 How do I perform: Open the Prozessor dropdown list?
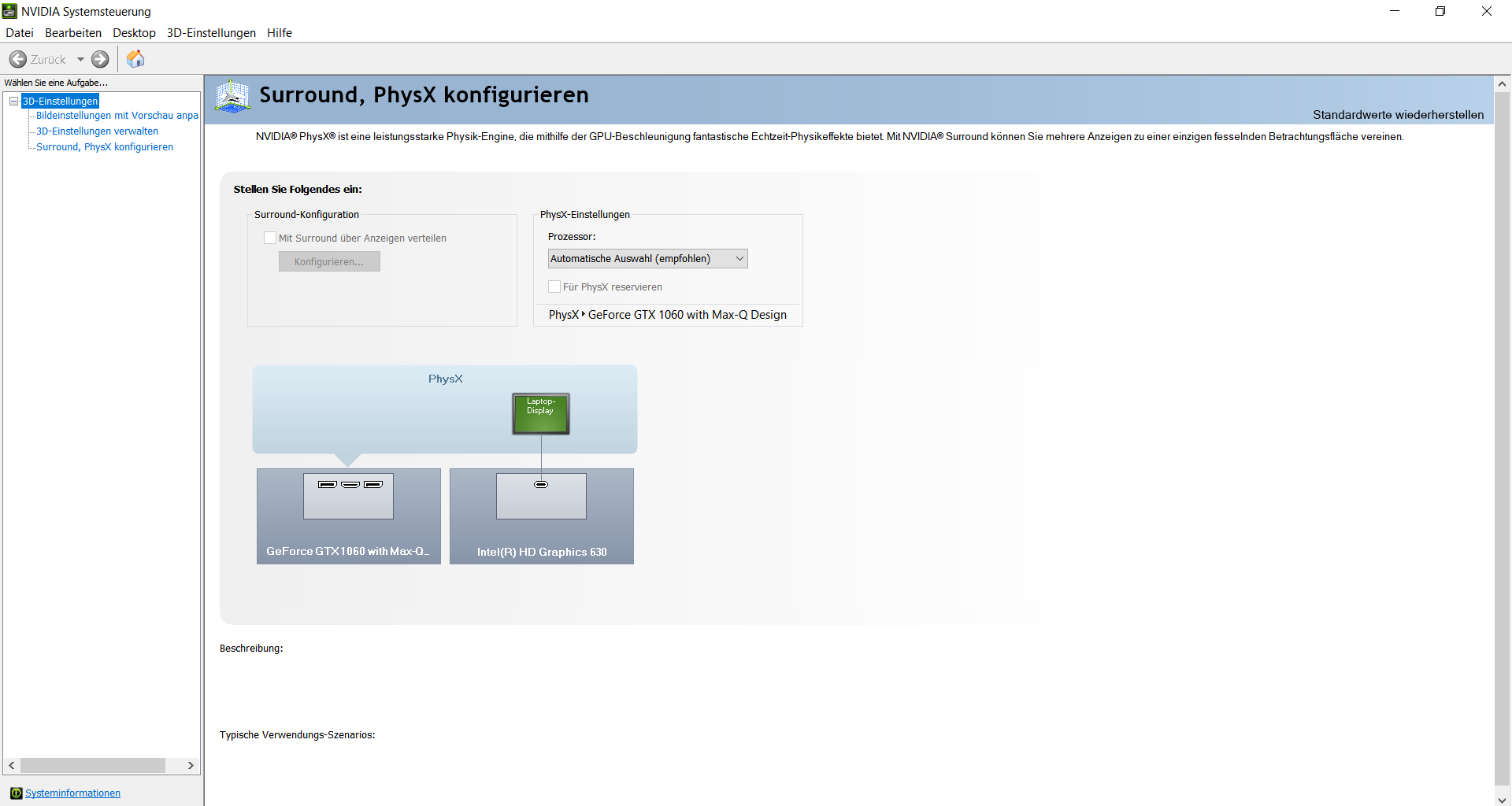(x=647, y=258)
